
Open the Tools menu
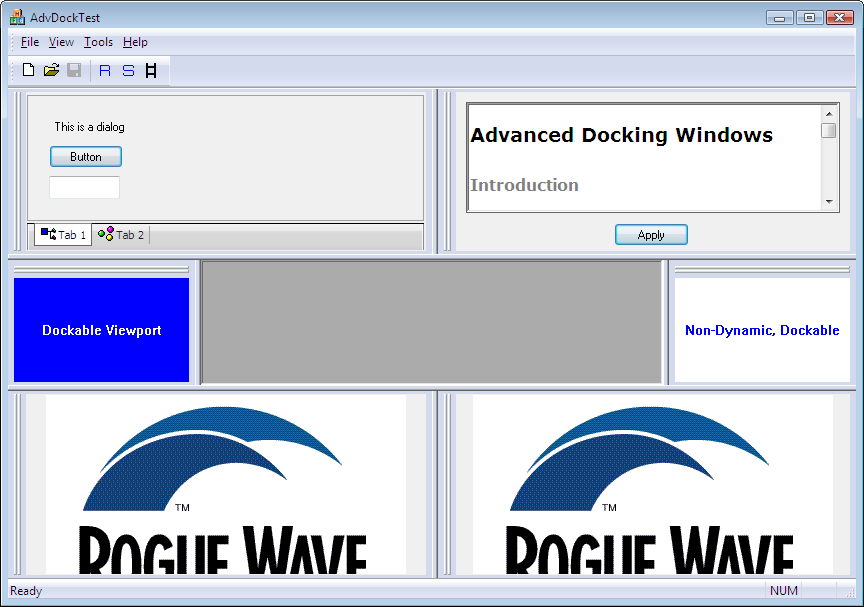tap(98, 42)
